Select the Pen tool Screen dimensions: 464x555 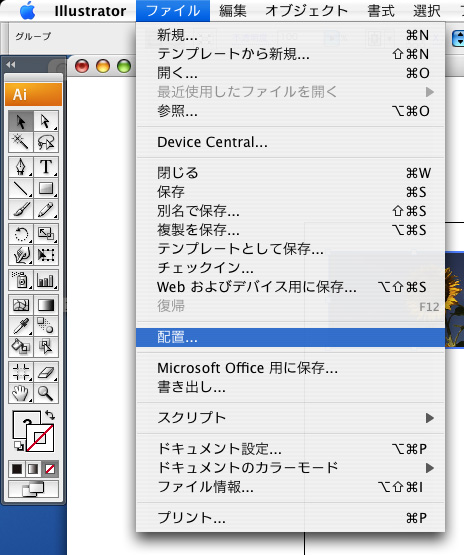21,167
